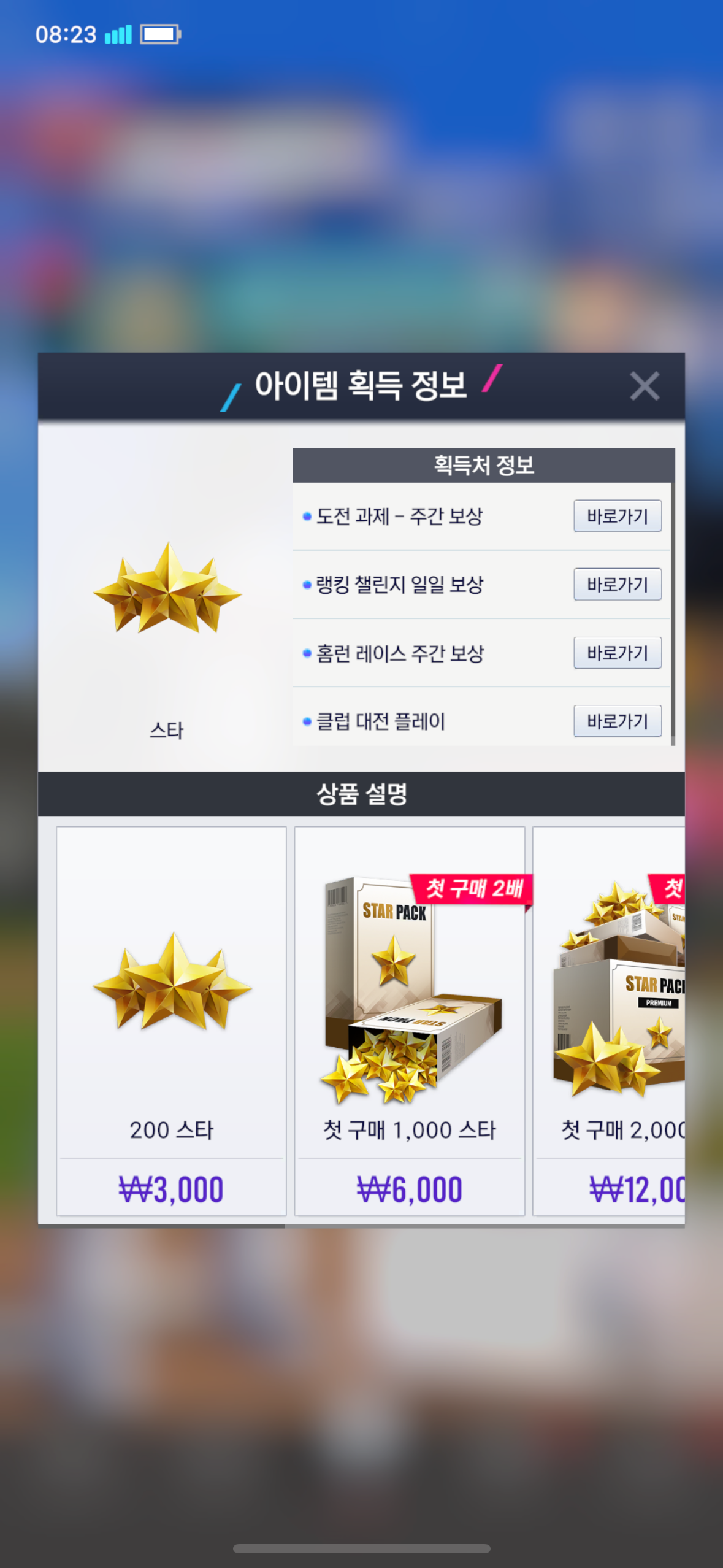Click the gold stars icon in 200 스타 card
The height and width of the screenshot is (1568, 723).
pyautogui.click(x=172, y=982)
